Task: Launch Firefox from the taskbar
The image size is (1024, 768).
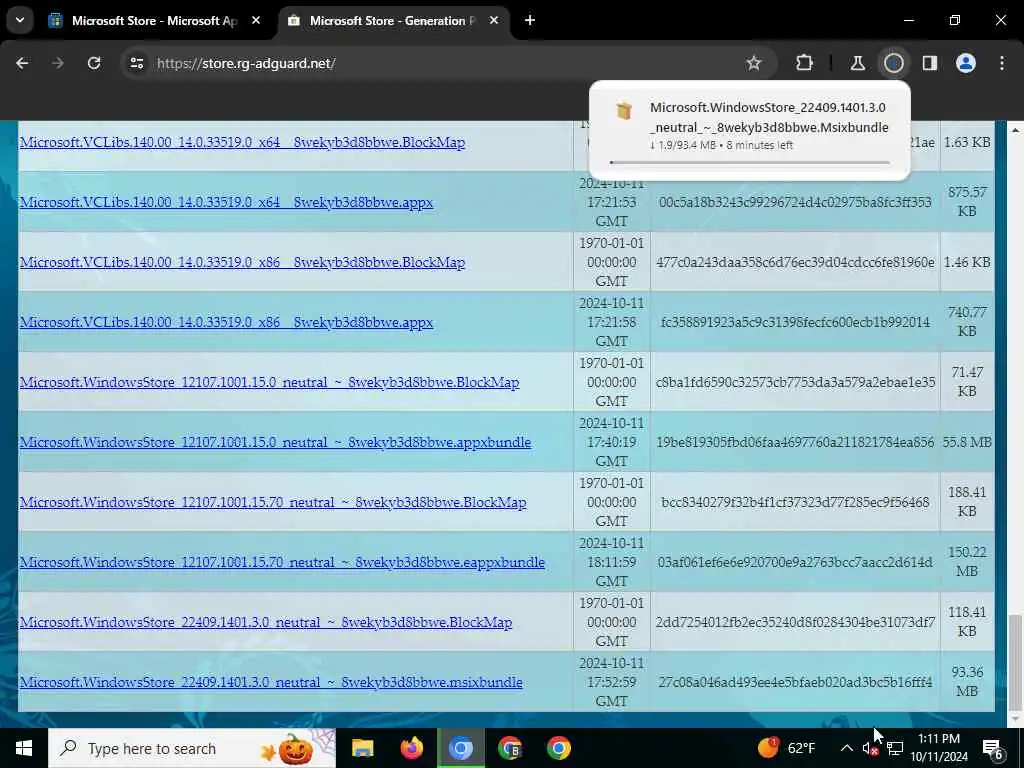Action: tap(411, 748)
